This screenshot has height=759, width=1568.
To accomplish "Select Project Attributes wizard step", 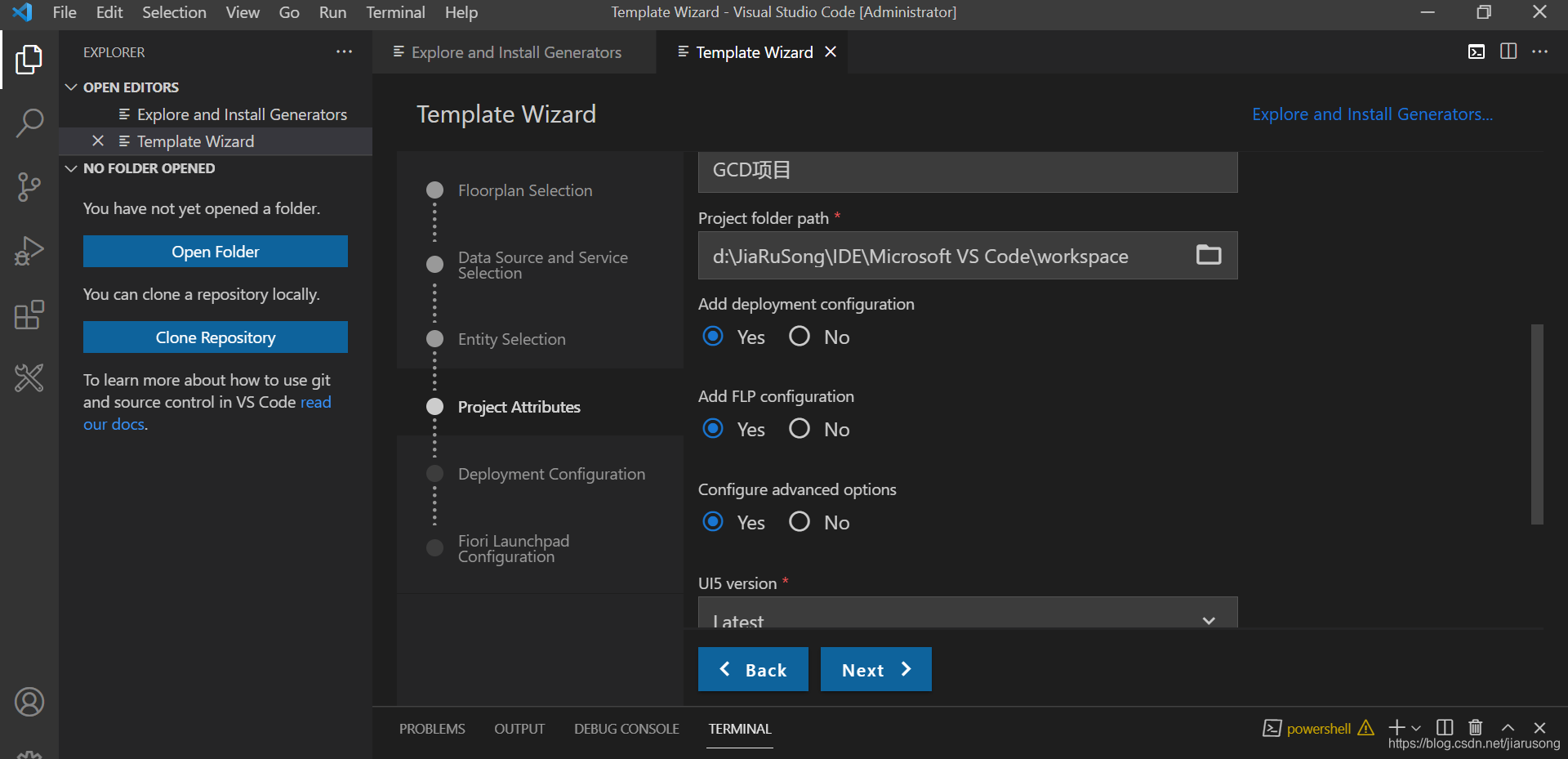I will (x=519, y=407).
